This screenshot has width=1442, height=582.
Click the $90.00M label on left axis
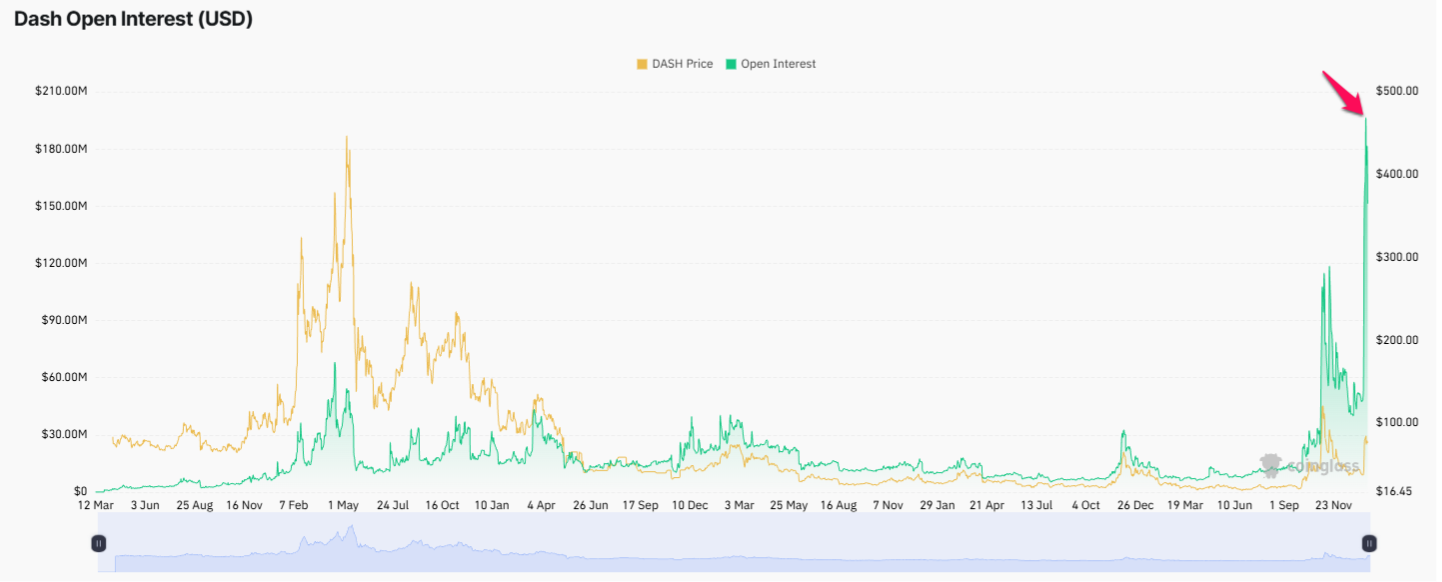(63, 321)
